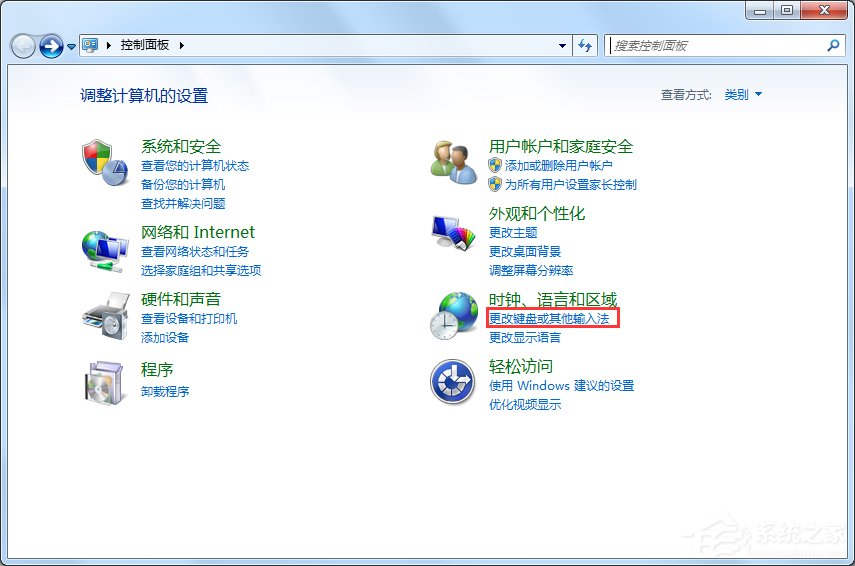Open the Network and Internet globe icon
This screenshot has height=566, width=855.
104,249
